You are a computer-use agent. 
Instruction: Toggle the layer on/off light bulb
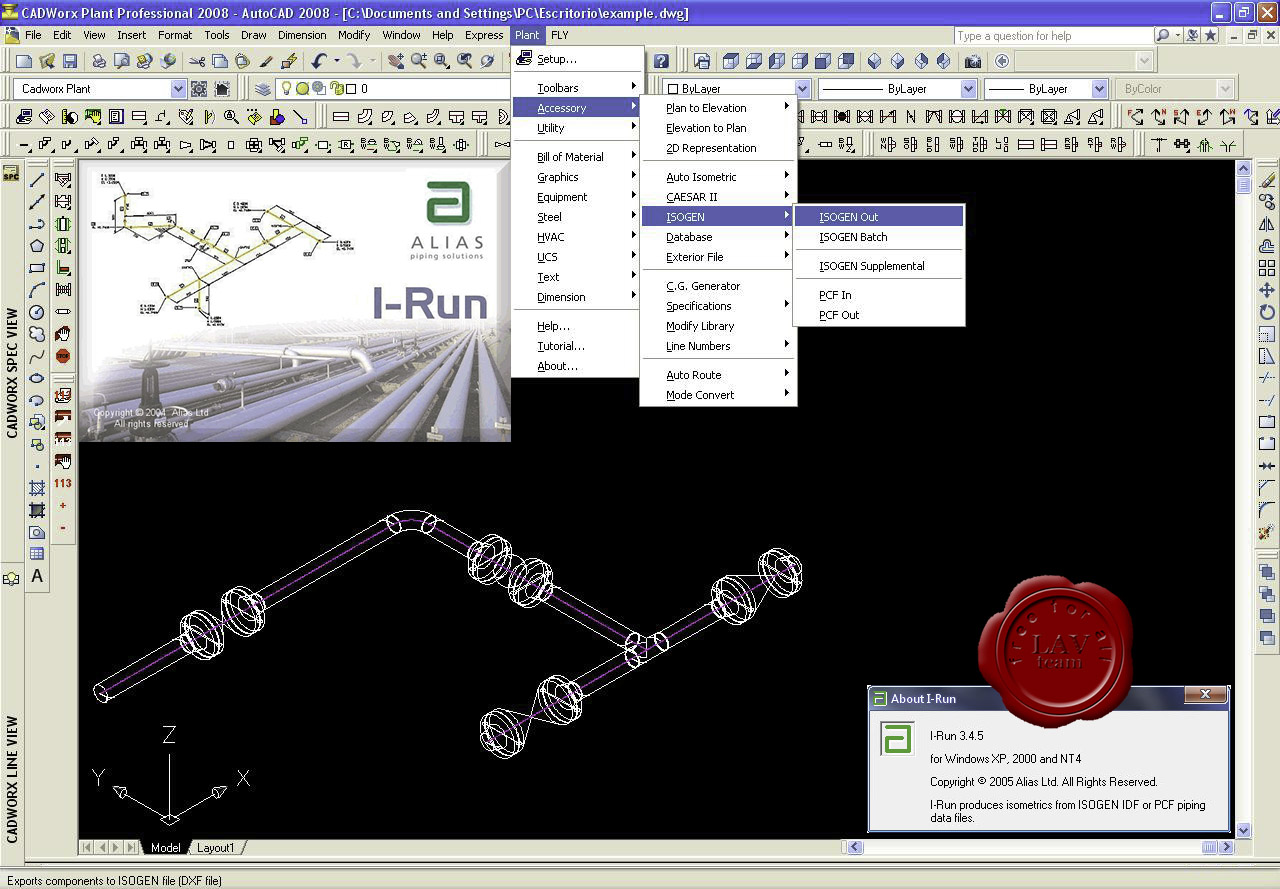point(287,89)
